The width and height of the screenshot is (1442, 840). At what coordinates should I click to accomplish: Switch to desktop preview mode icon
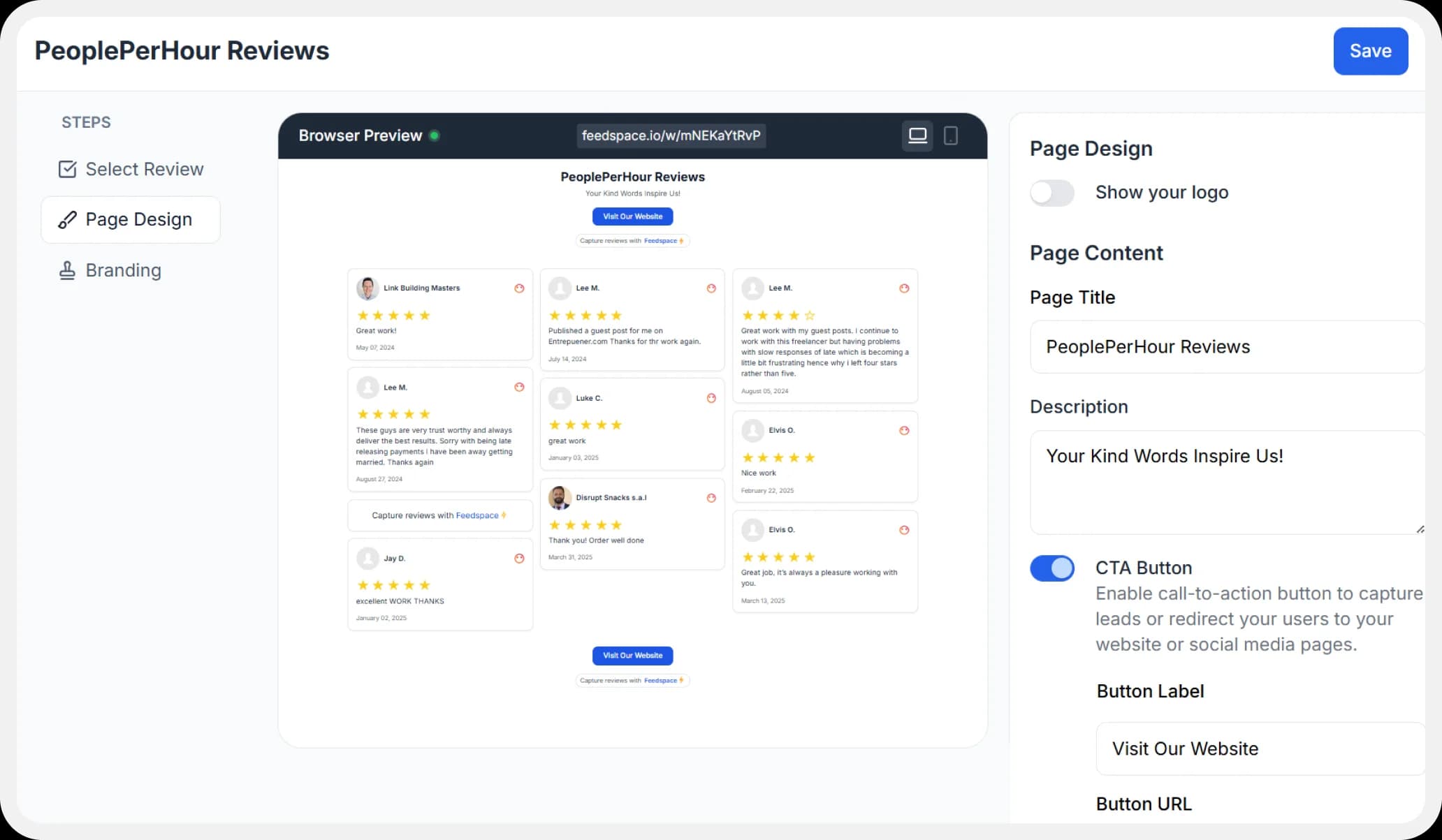tap(917, 135)
